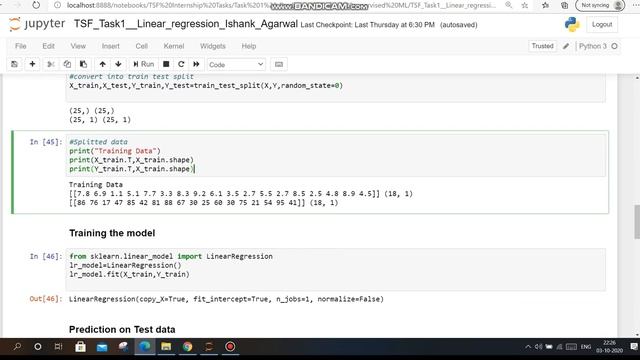The width and height of the screenshot is (640, 360).
Task: Click the Logout button
Action: click(x=602, y=24)
